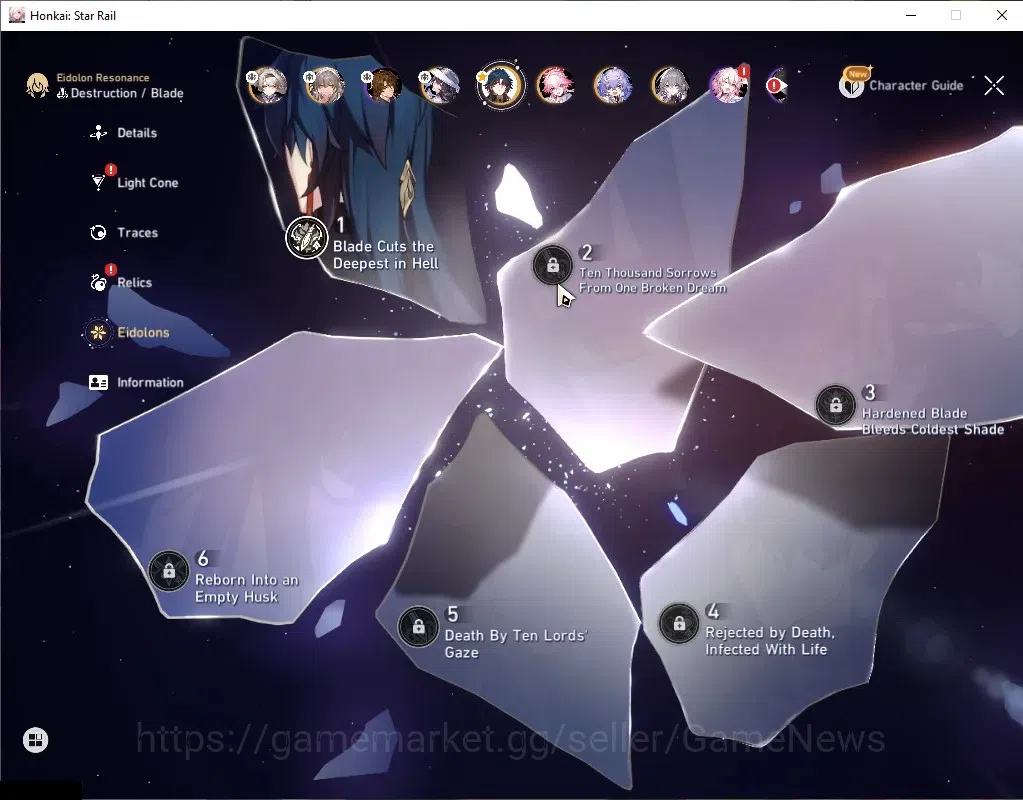Click the blonde head icon beside Eidolon Resonance
Viewport: 1023px width, 800px height.
(37, 85)
